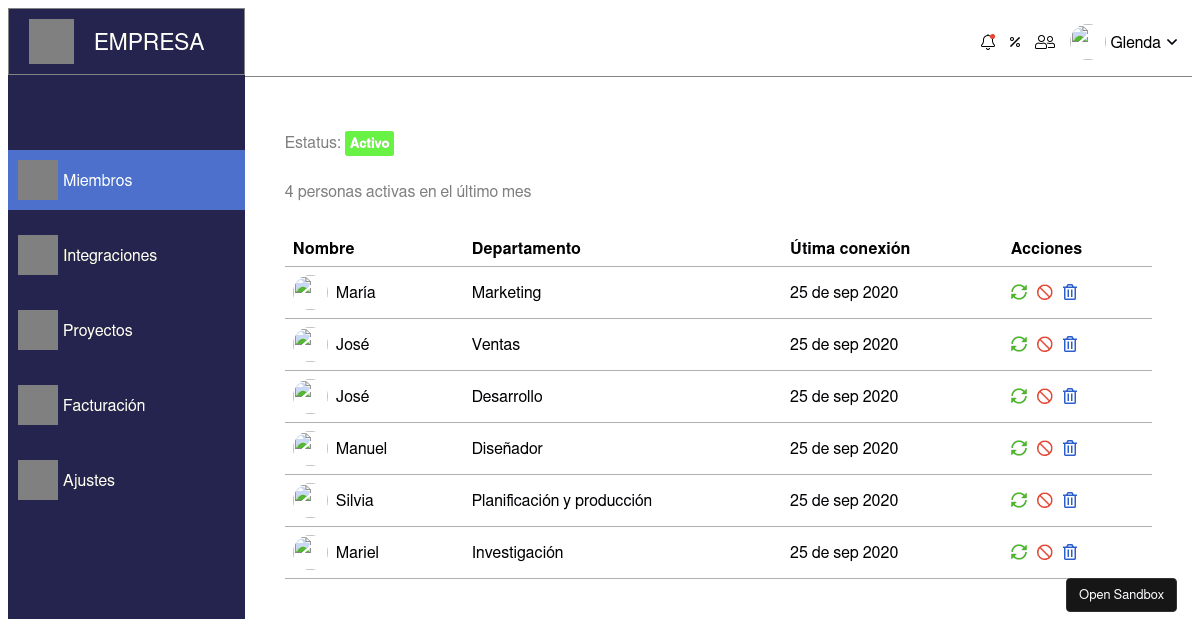1200x630 pixels.
Task: Click the Marketing department cell
Action: pos(506,292)
